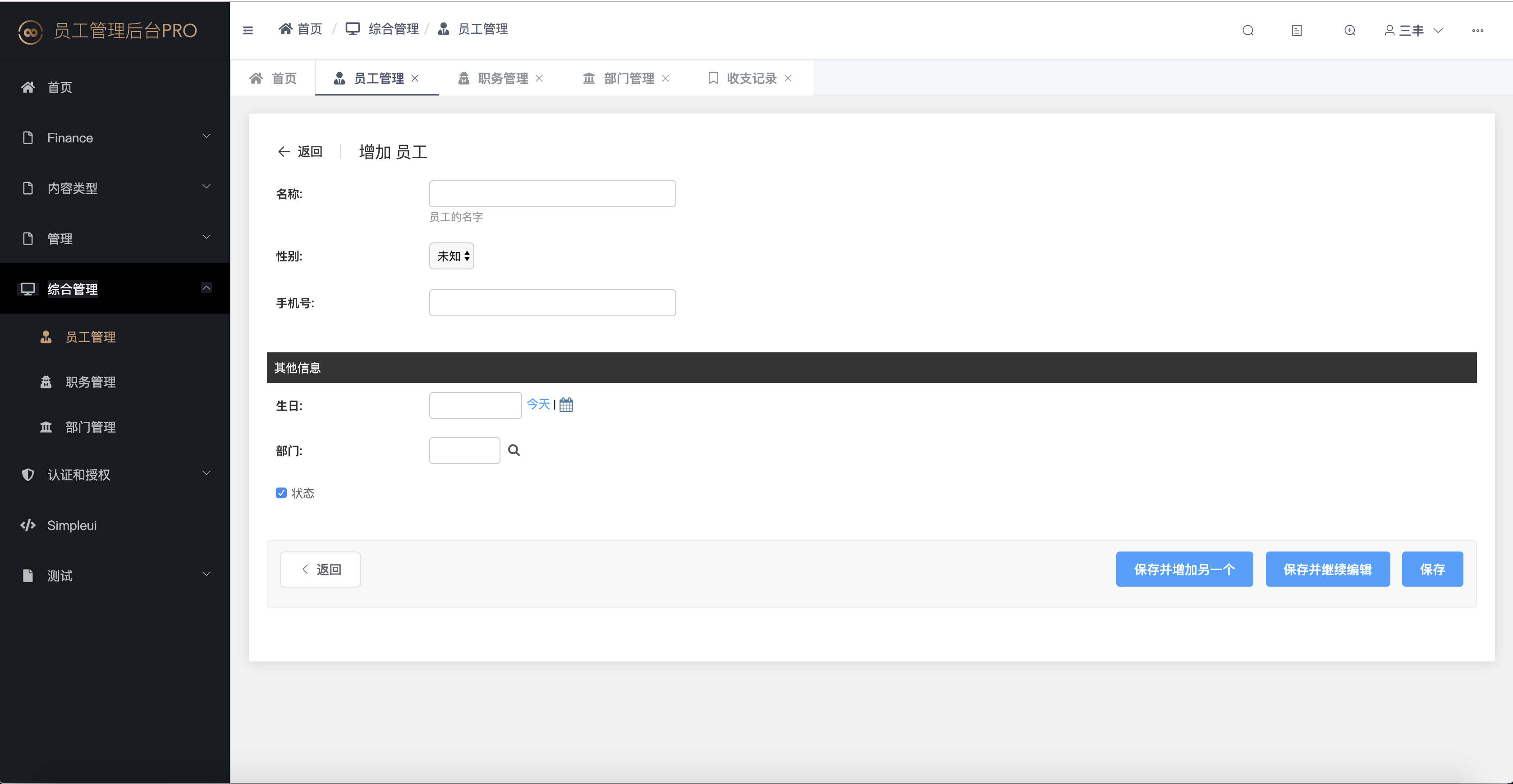Screen dimensions: 1513x784
Task: Click the 手机号 input field
Action: coord(552,303)
